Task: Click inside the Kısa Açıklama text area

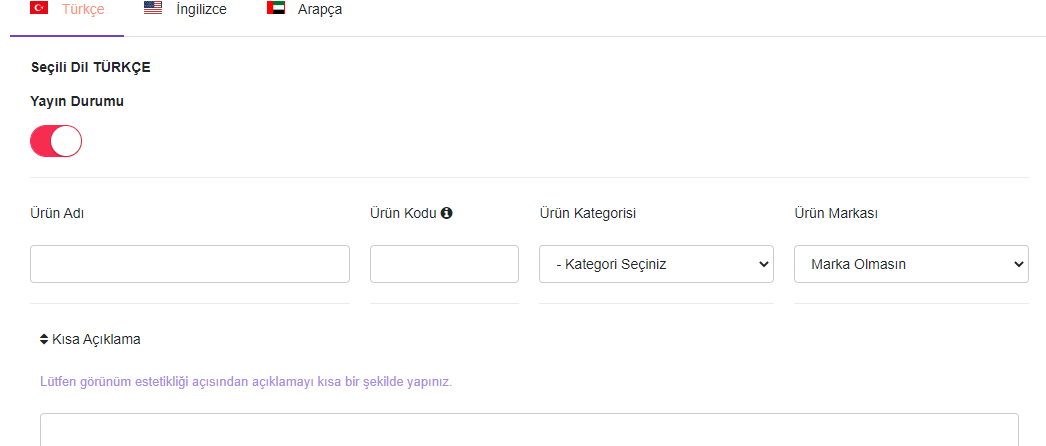Action: (530, 430)
